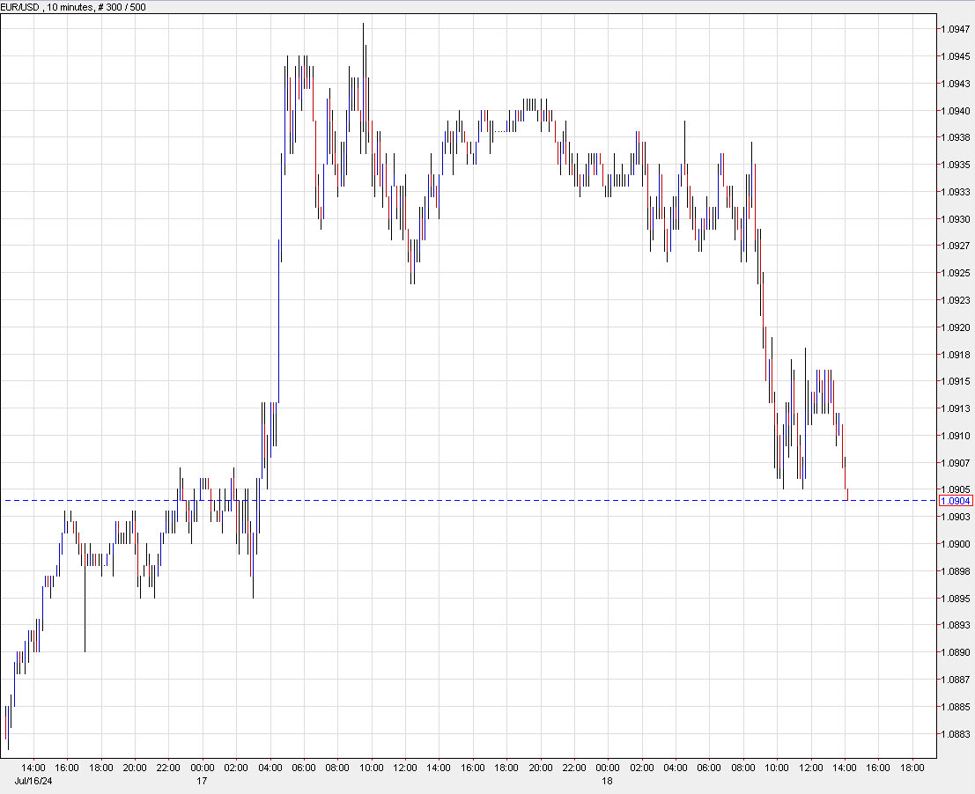Image resolution: width=975 pixels, height=794 pixels.
Task: Click the 1.0947 price axis label
Action: [x=955, y=29]
